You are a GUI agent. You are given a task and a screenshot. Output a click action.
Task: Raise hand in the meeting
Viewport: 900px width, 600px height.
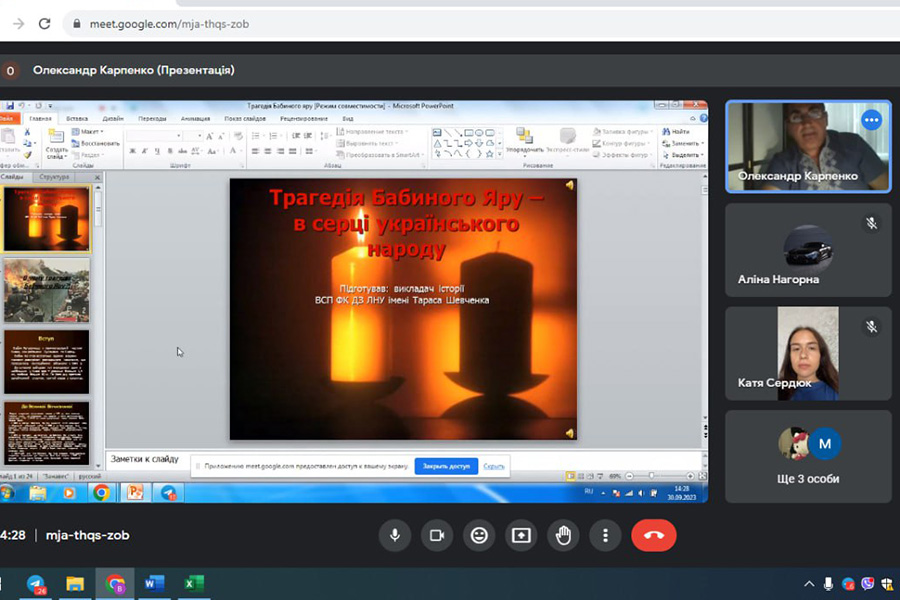pyautogui.click(x=563, y=535)
